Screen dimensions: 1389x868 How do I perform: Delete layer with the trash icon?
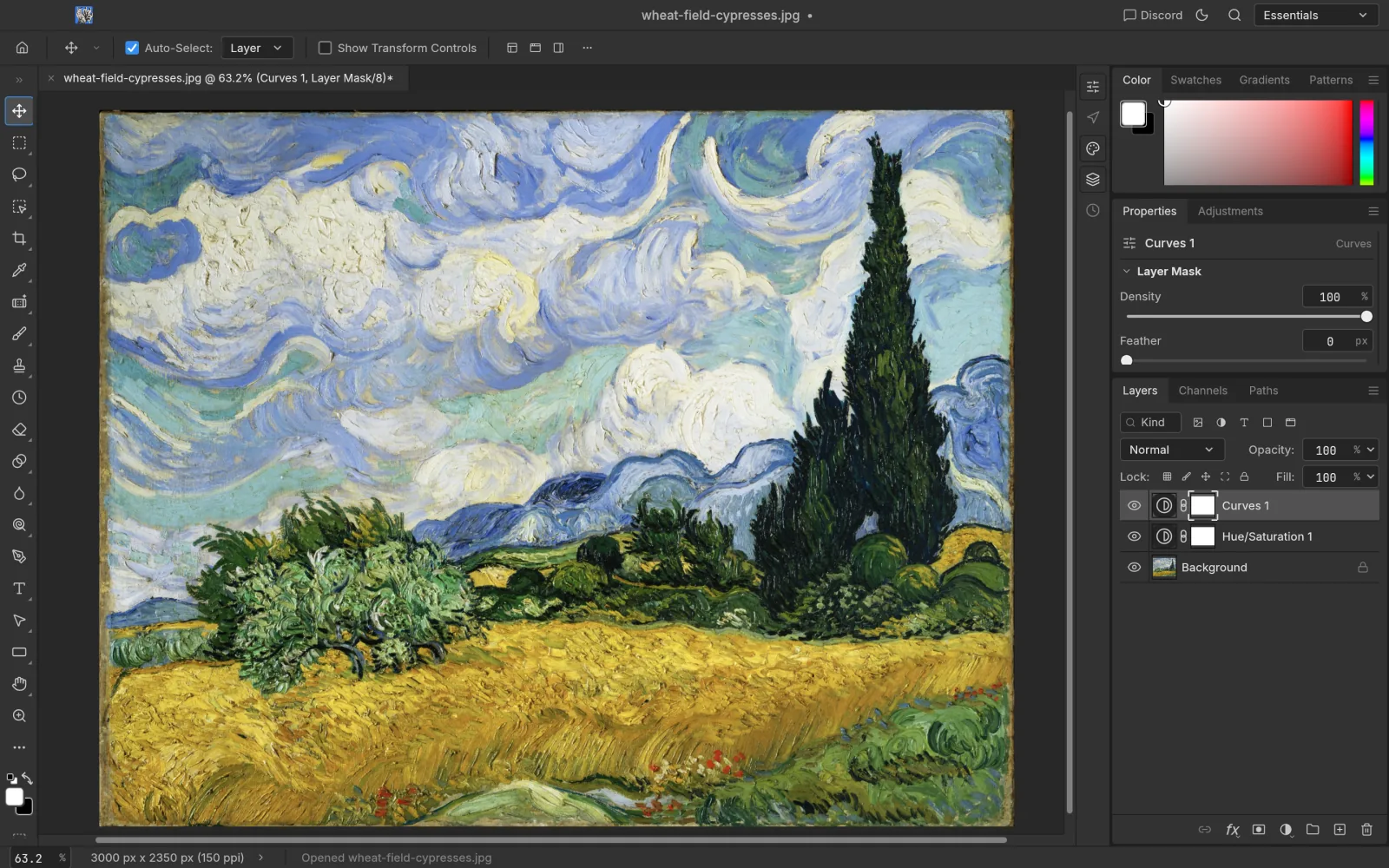[x=1366, y=830]
